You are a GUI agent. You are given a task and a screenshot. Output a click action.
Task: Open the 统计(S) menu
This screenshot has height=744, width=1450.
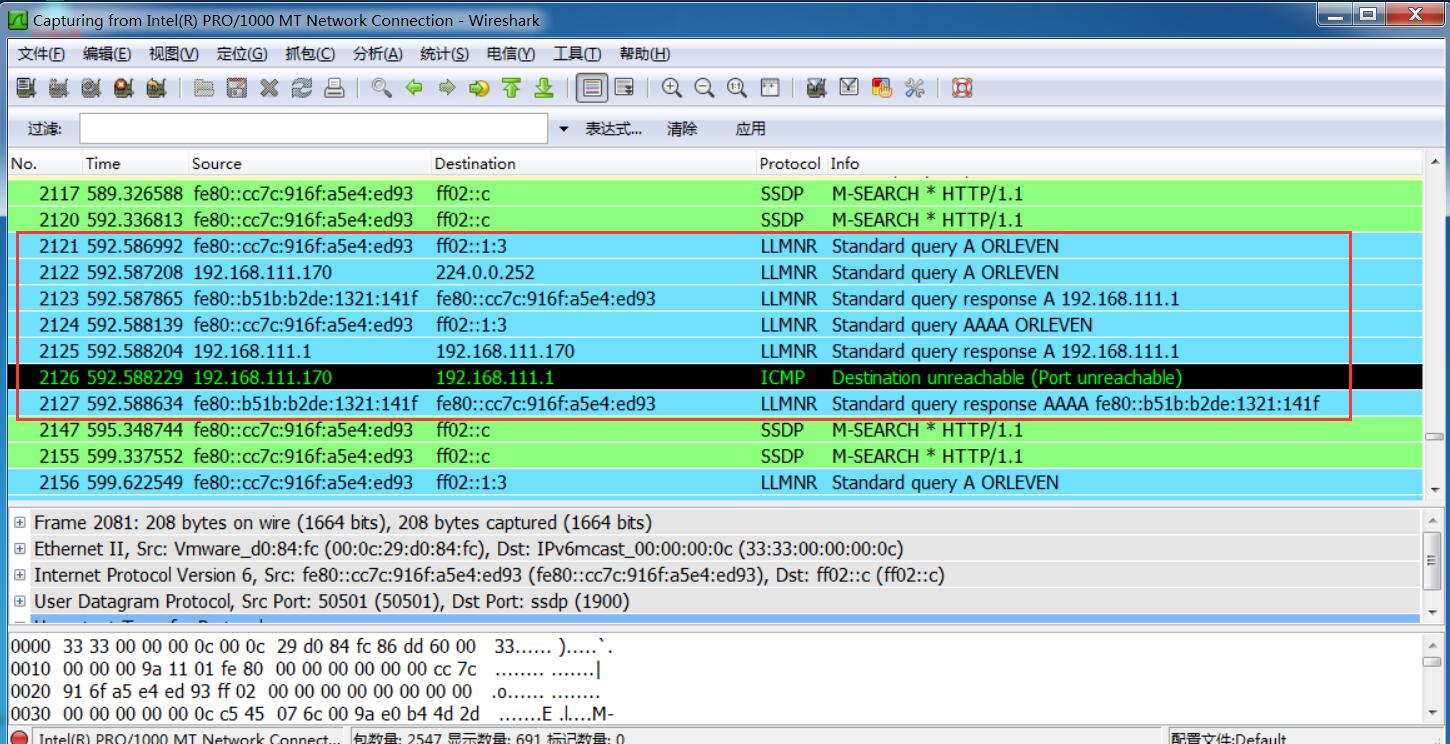pos(444,54)
